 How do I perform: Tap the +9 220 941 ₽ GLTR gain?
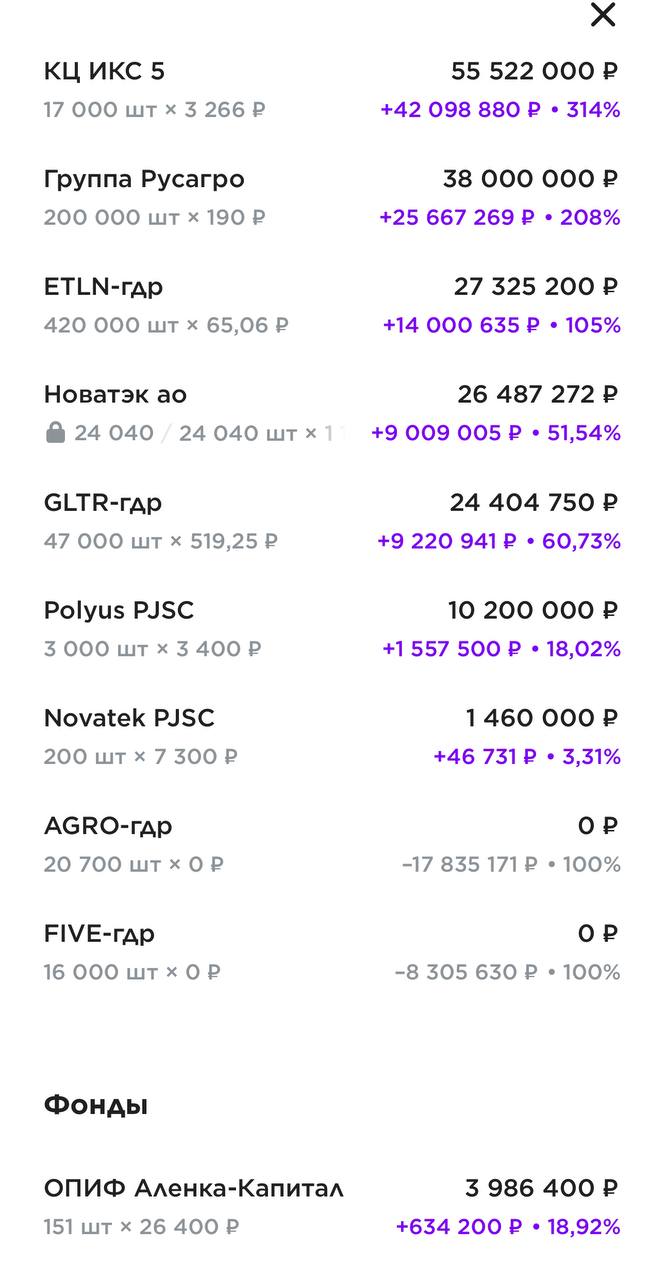point(447,541)
